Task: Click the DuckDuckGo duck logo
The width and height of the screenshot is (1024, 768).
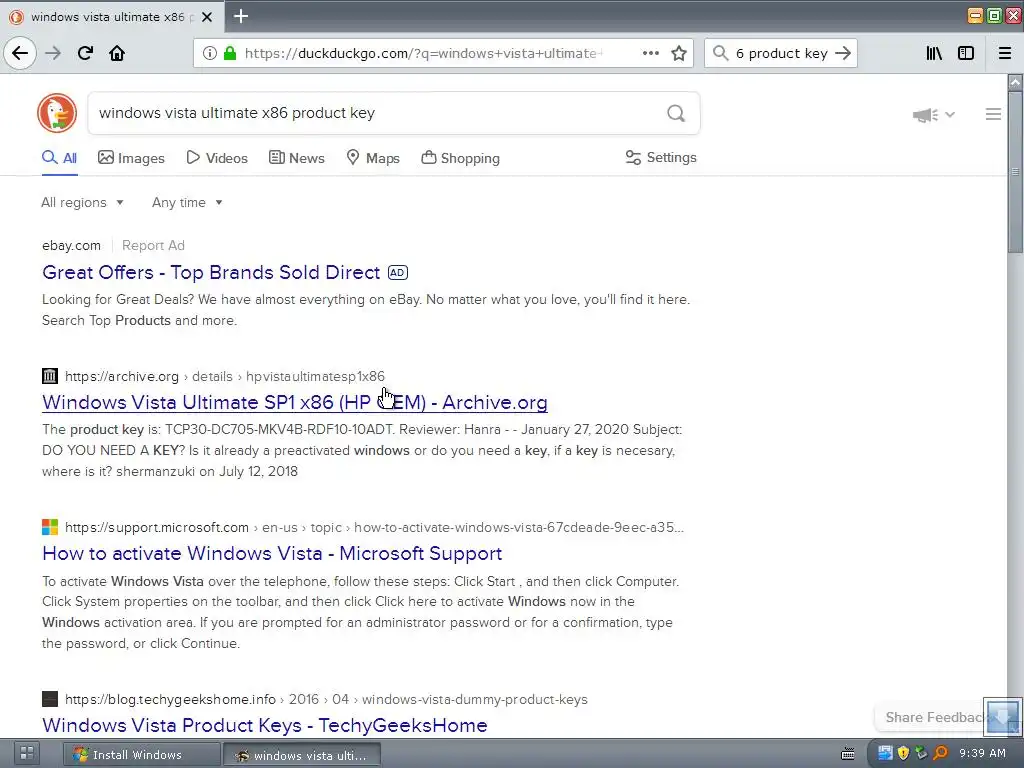Action: (x=57, y=113)
